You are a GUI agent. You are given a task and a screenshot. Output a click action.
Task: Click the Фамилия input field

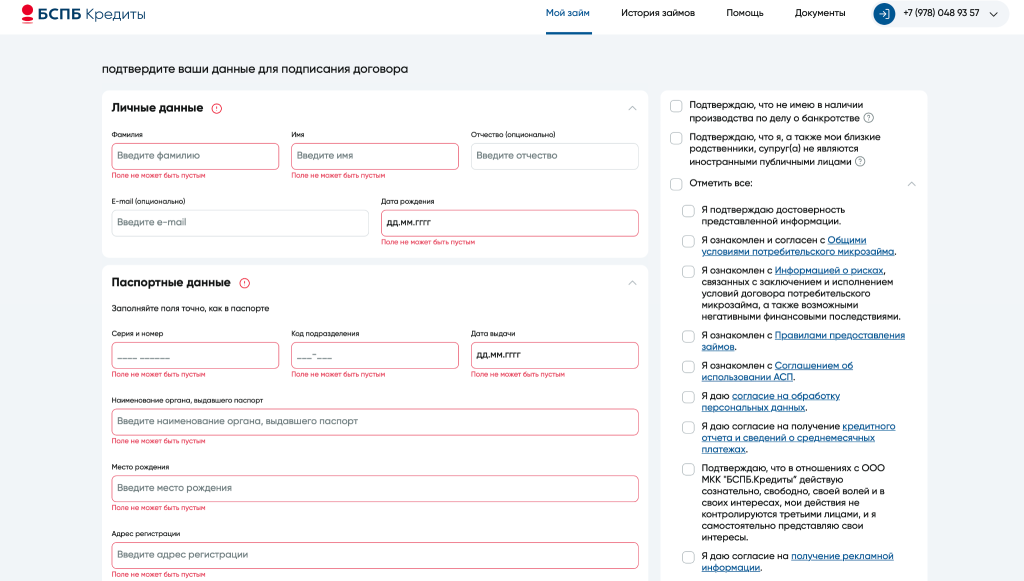point(195,156)
